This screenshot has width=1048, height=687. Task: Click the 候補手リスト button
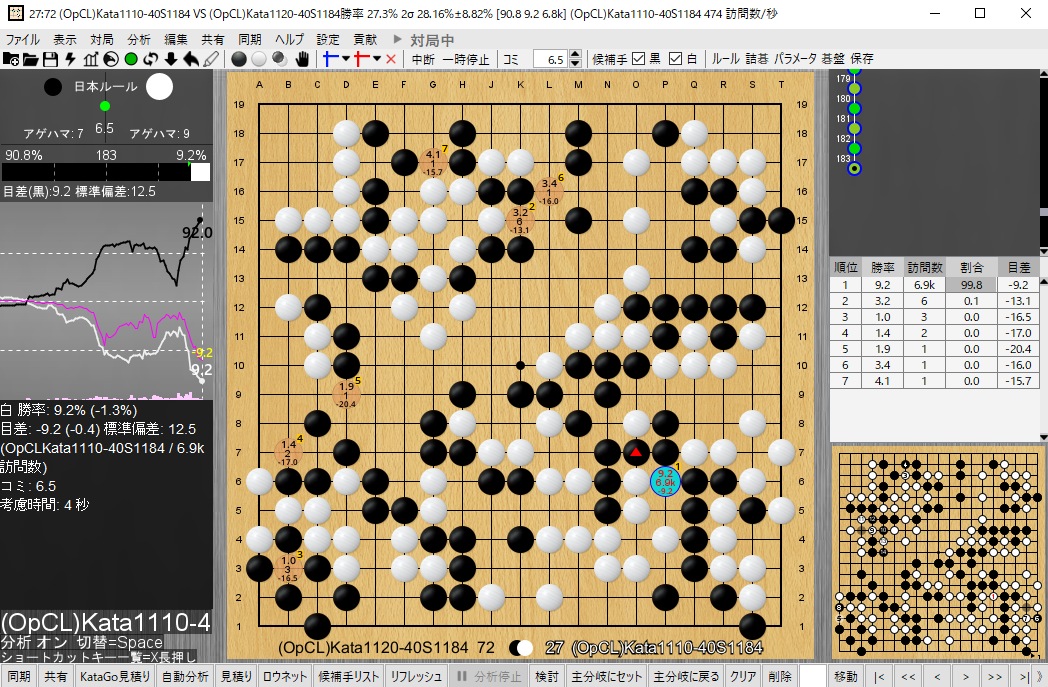(x=348, y=677)
